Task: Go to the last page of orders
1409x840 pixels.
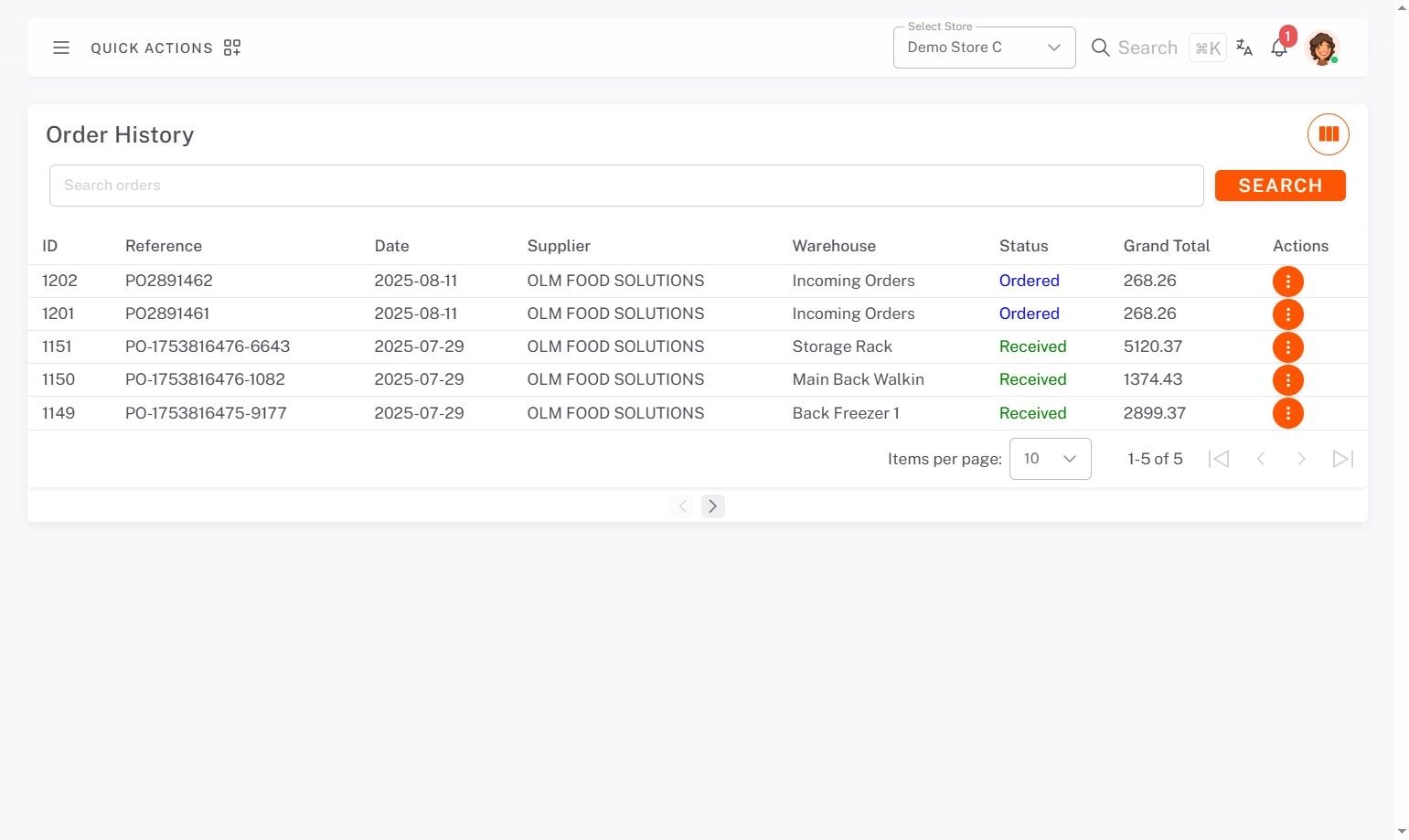Action: pos(1342,459)
